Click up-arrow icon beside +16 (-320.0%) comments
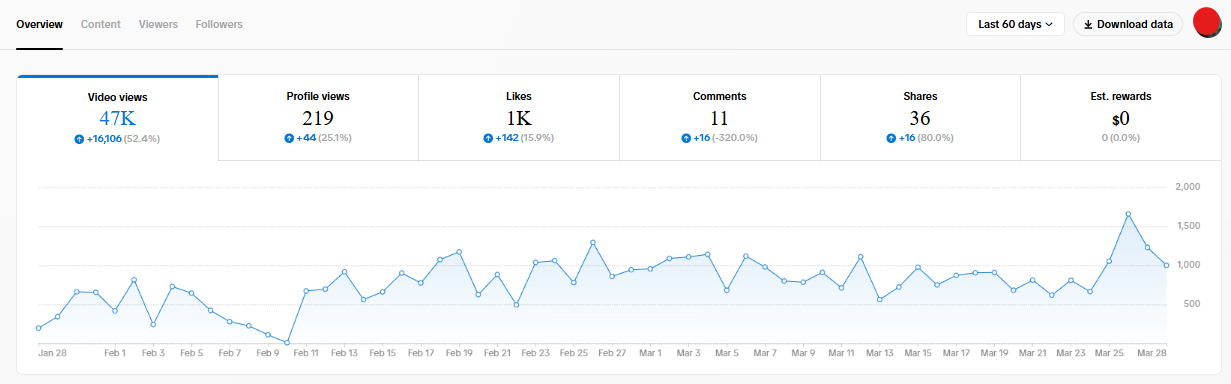This screenshot has width=1231, height=384. point(686,138)
